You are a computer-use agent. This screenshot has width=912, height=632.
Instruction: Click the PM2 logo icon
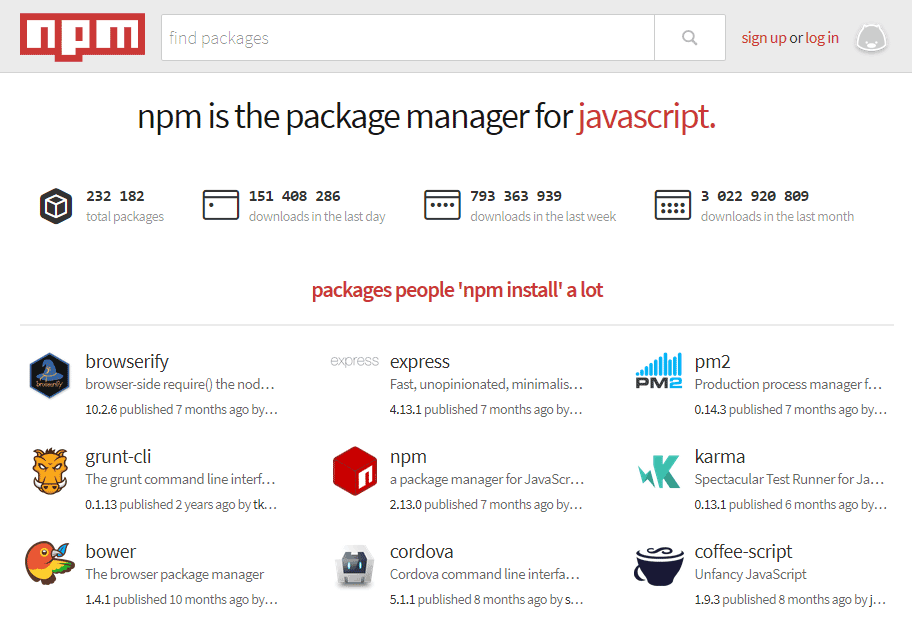658,370
